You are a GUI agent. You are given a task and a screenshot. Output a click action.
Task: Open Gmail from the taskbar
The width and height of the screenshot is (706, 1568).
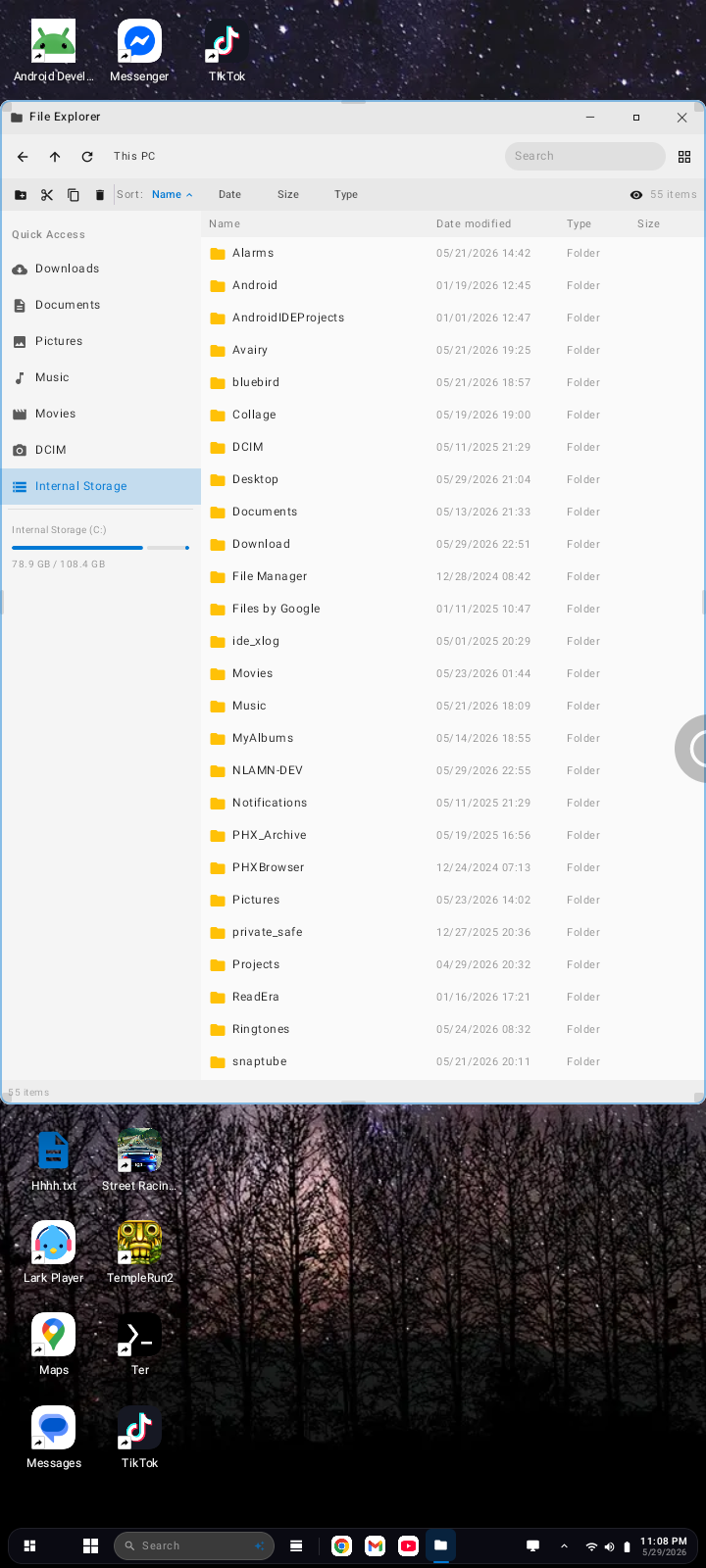tap(375, 1545)
